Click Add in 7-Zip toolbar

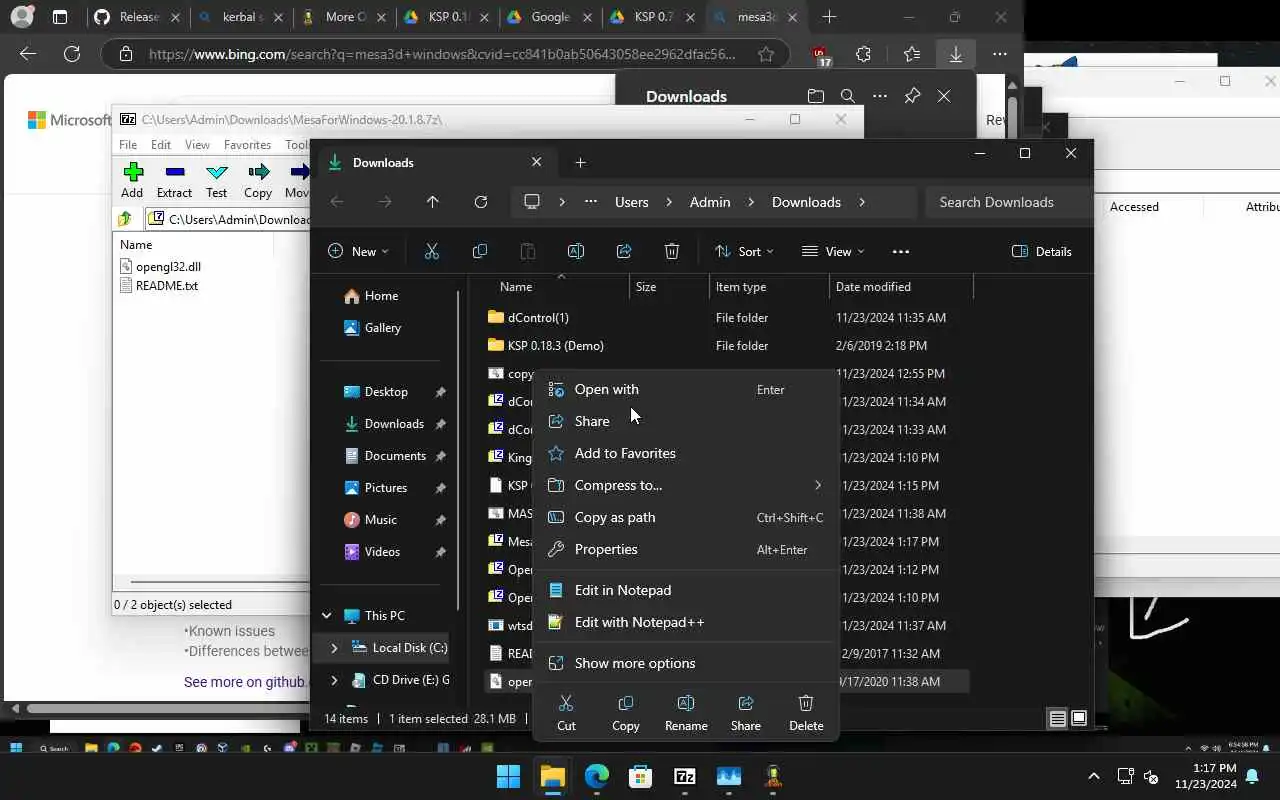pos(132,181)
